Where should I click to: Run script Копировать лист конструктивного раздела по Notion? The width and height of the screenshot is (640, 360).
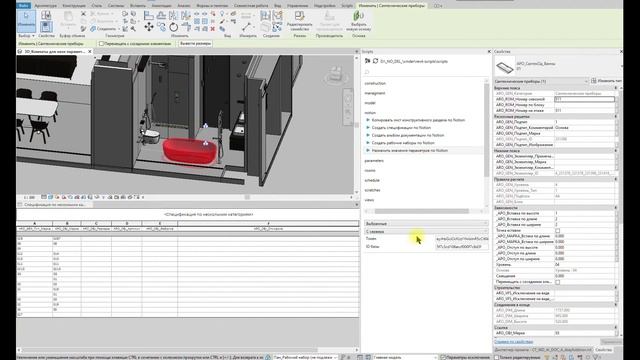(x=418, y=120)
